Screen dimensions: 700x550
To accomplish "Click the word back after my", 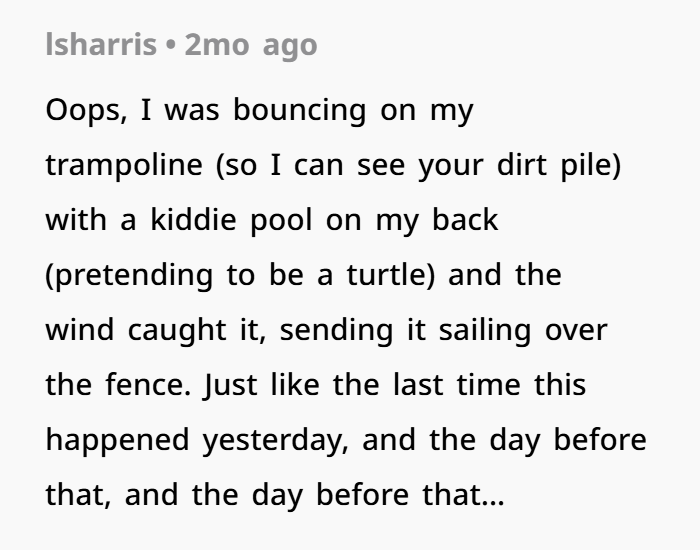I will (x=465, y=220).
